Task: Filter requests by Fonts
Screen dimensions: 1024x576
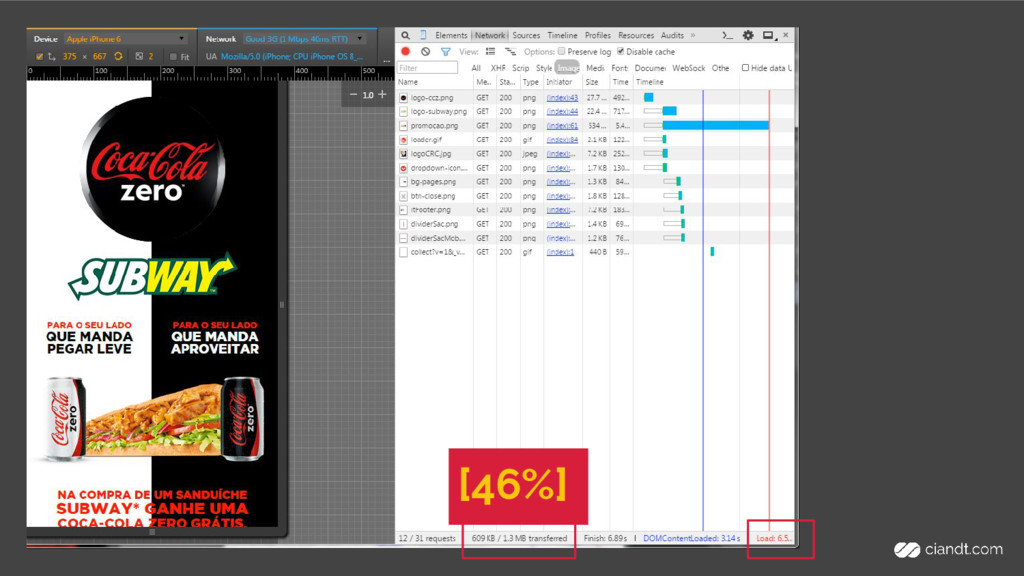Action: [x=619, y=68]
